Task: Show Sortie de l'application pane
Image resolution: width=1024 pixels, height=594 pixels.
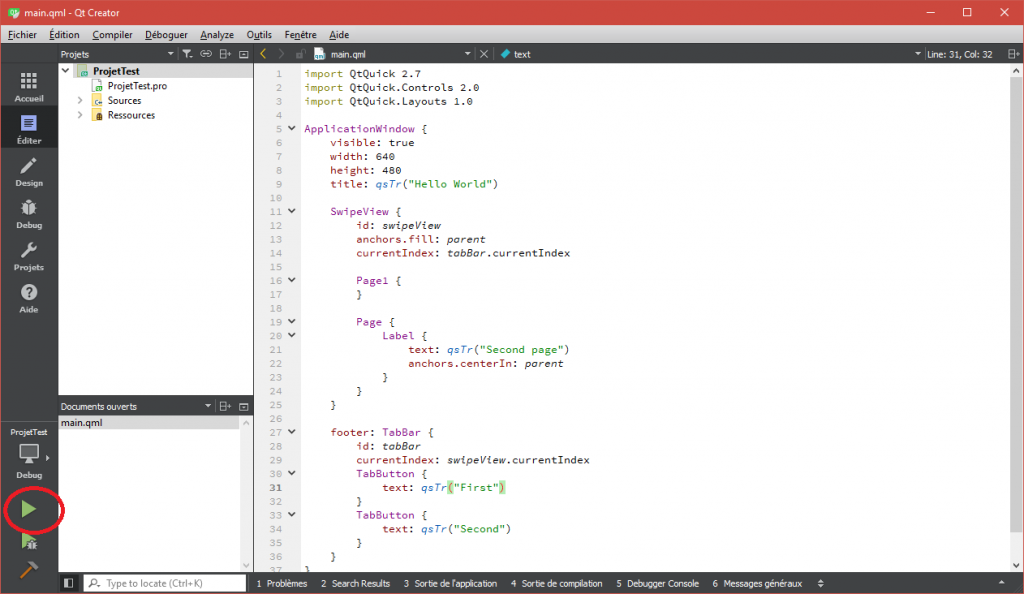Action: pyautogui.click(x=450, y=584)
